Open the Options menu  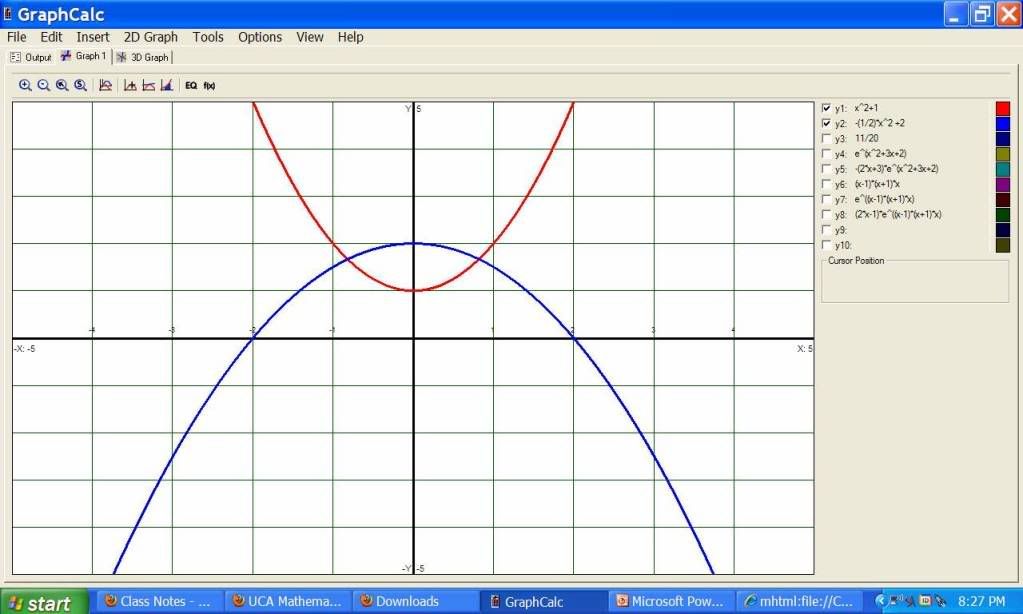260,37
